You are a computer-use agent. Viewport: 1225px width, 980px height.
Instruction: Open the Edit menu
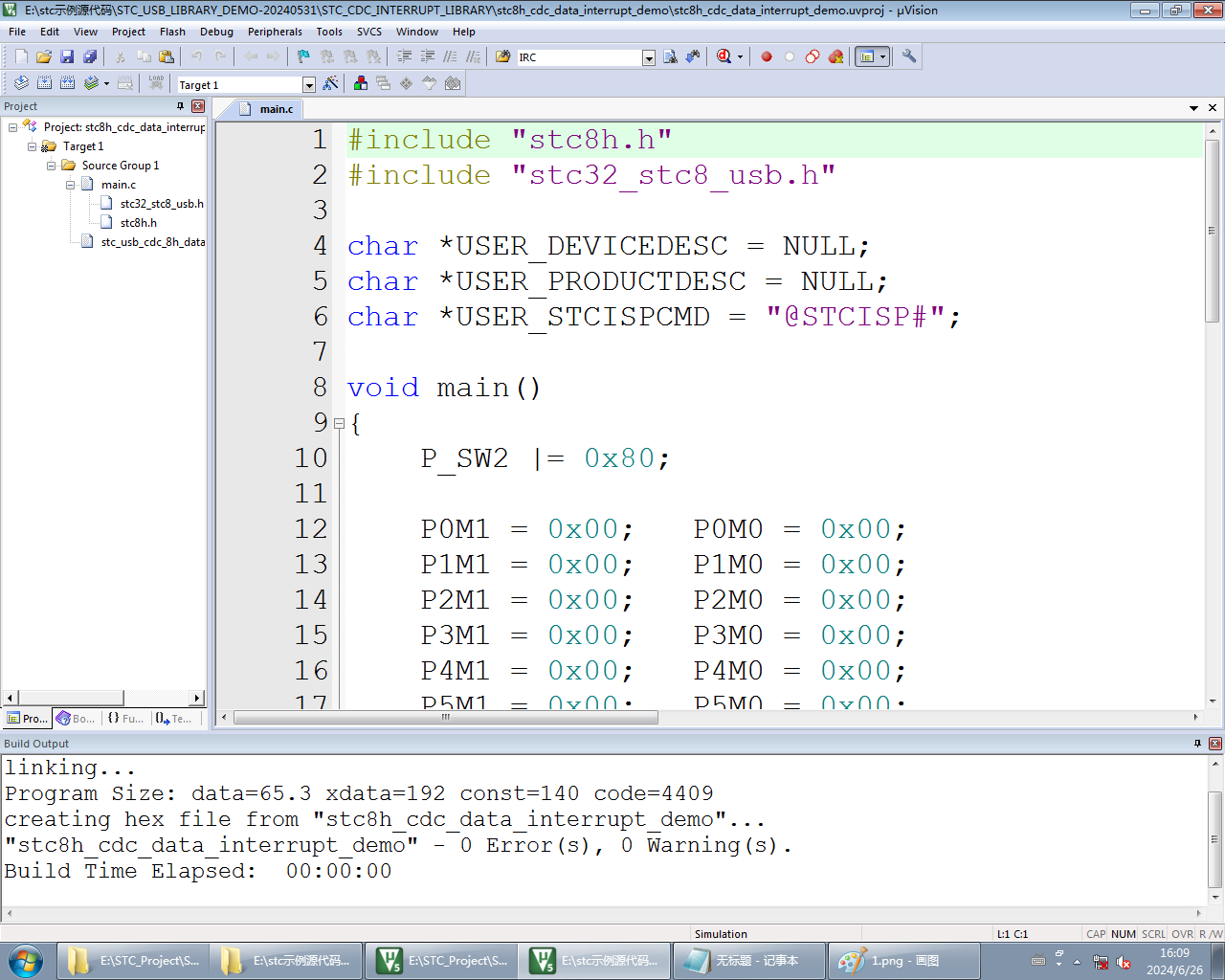(x=50, y=32)
